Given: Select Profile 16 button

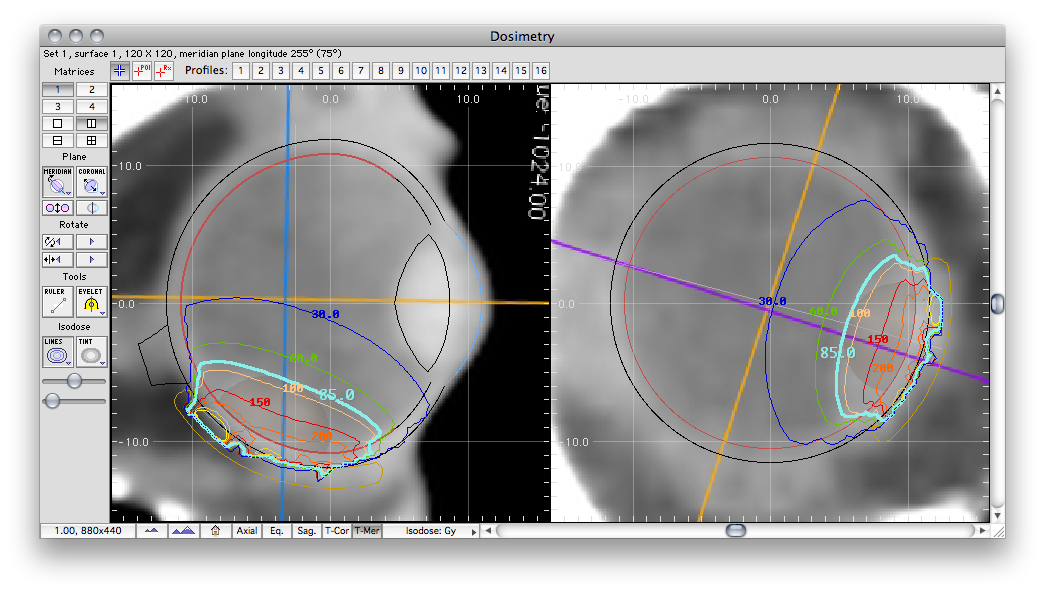Looking at the screenshot, I should (541, 71).
